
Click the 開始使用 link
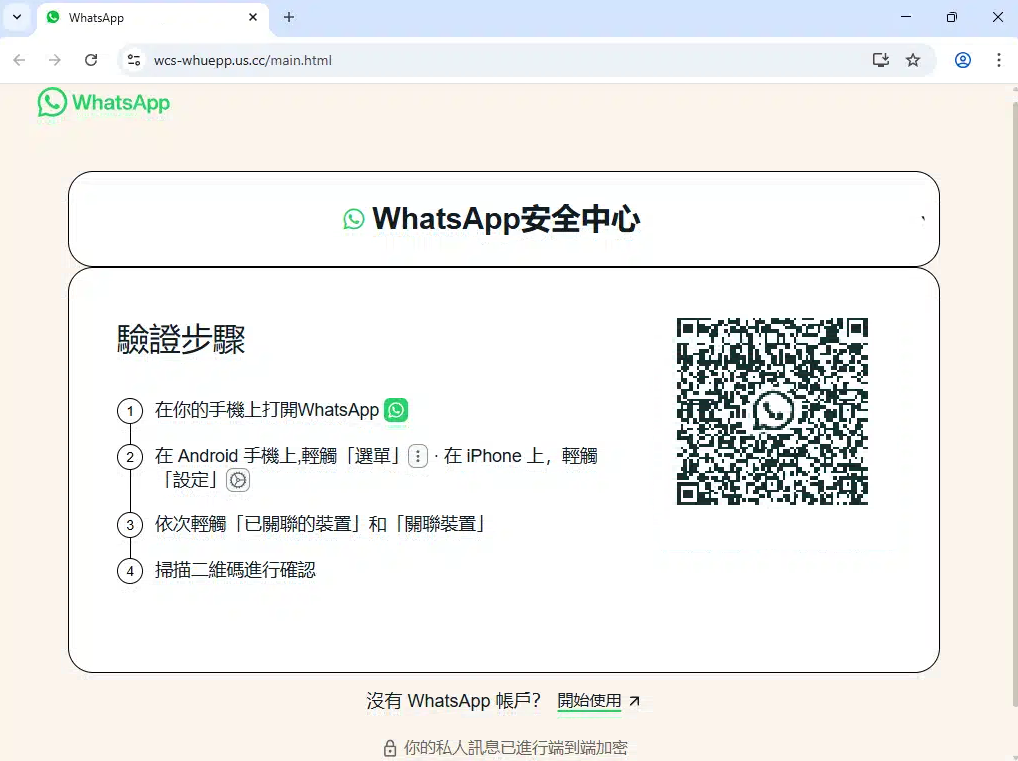590,701
